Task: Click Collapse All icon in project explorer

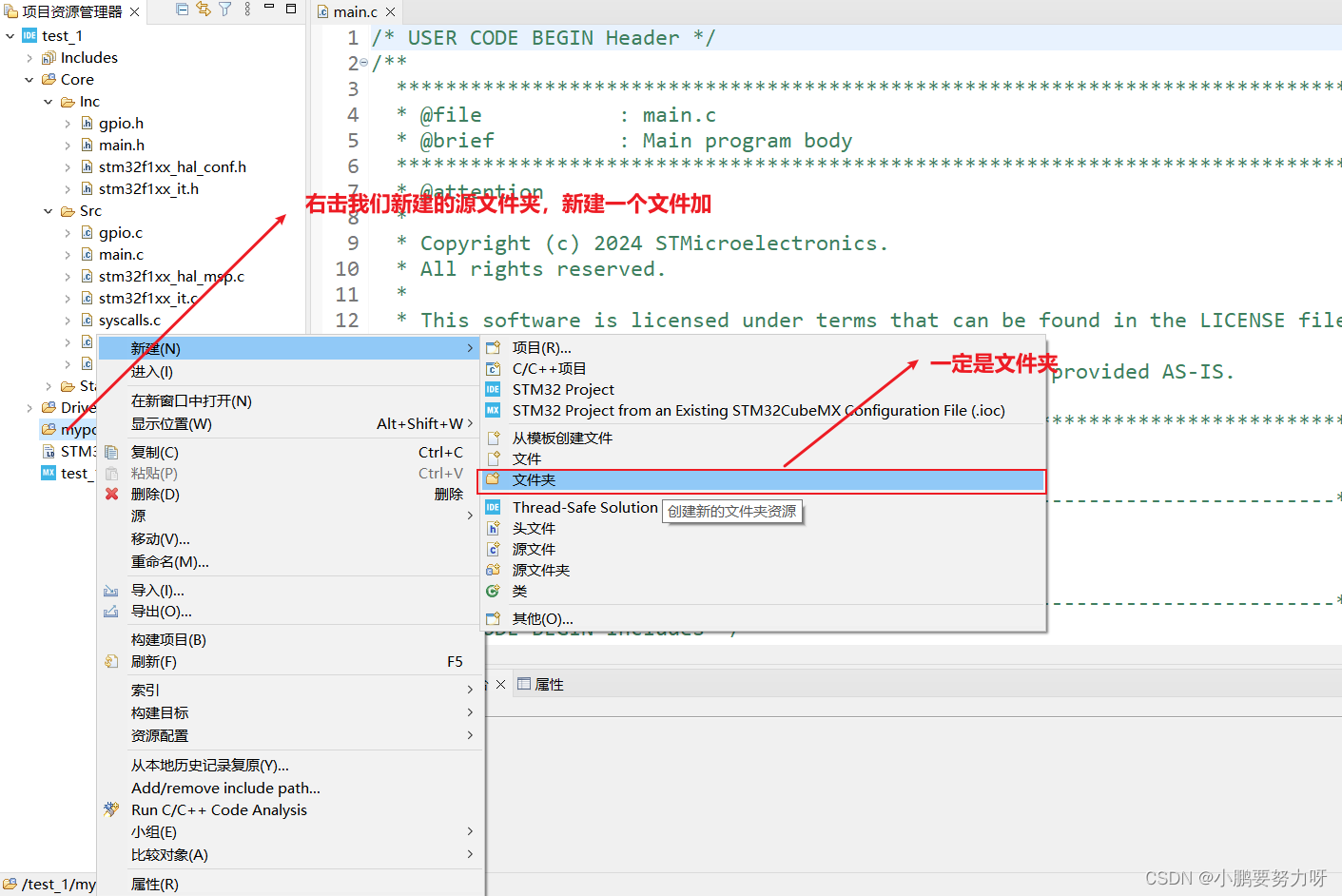Action: click(183, 10)
